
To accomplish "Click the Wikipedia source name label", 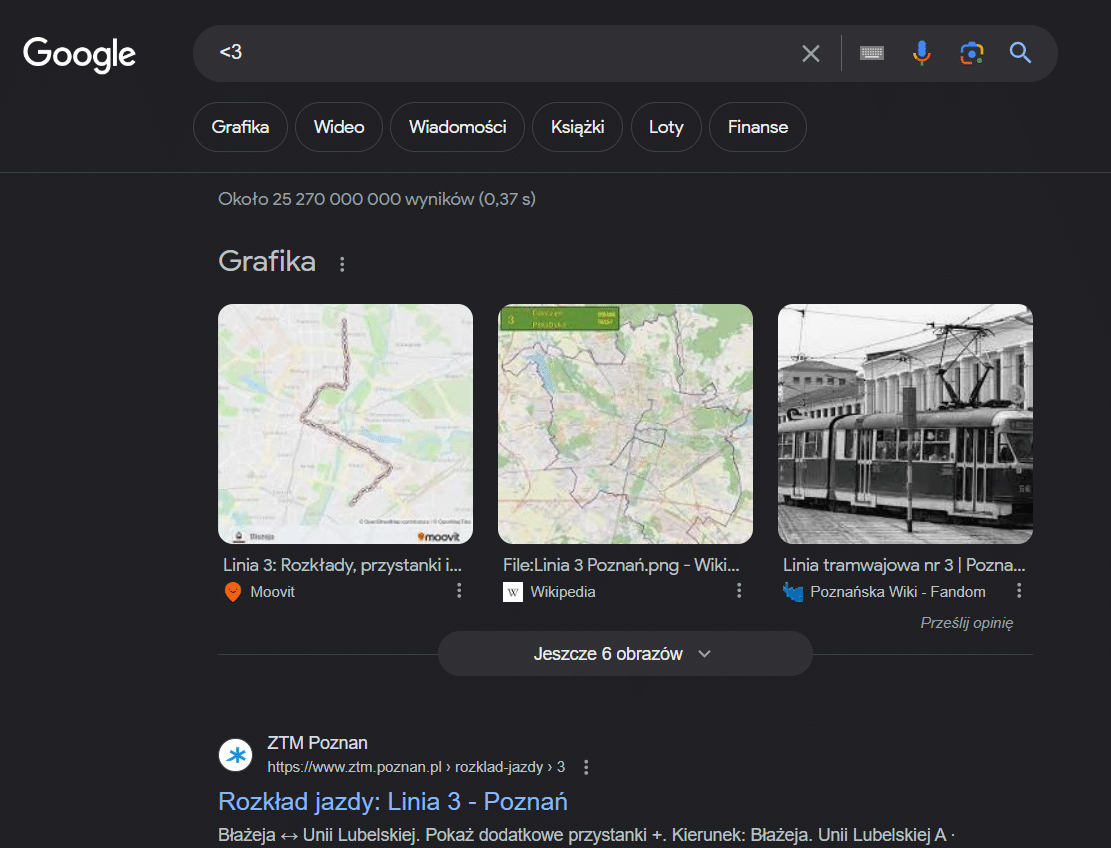I will [x=563, y=592].
